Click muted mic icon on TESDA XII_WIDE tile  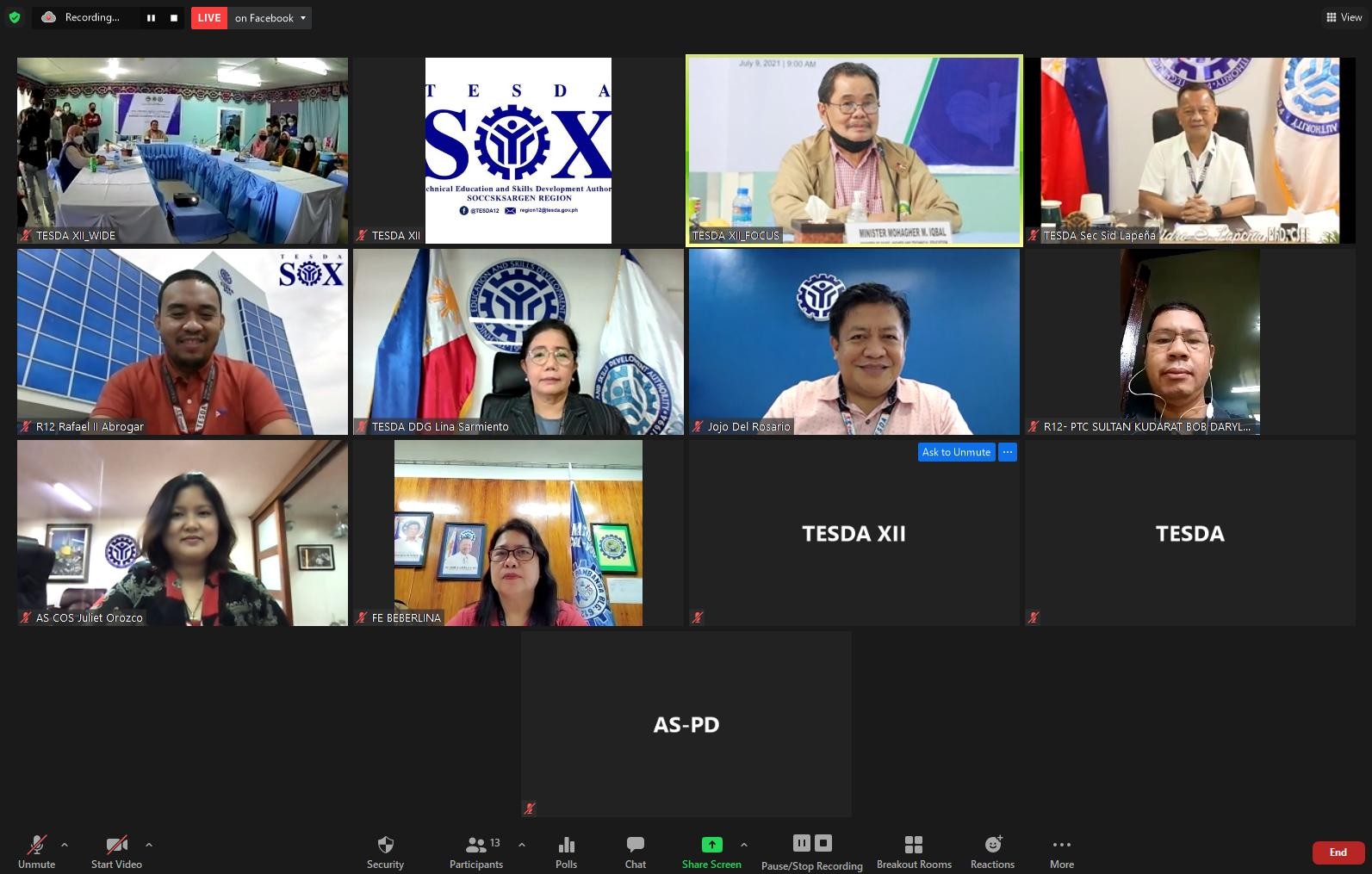pos(27,235)
